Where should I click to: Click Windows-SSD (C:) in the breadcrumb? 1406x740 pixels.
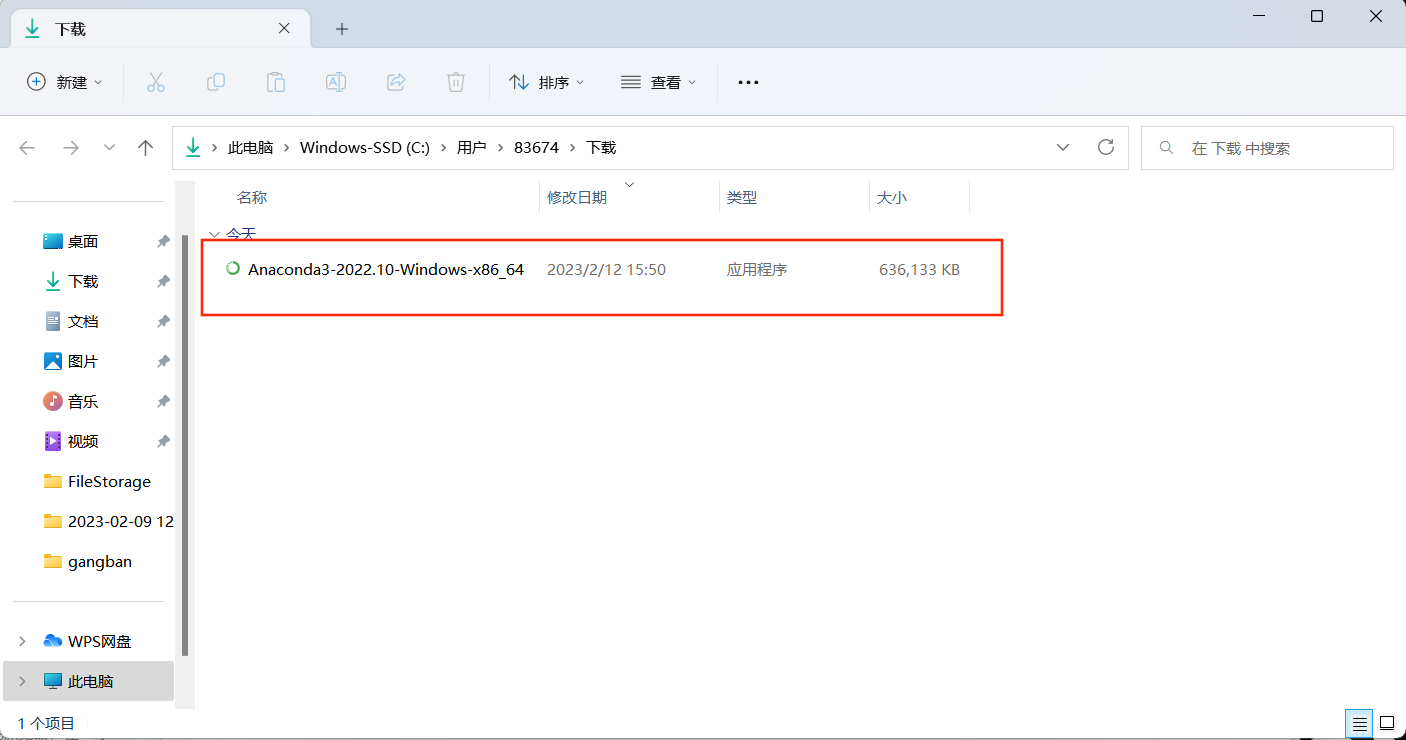click(365, 147)
